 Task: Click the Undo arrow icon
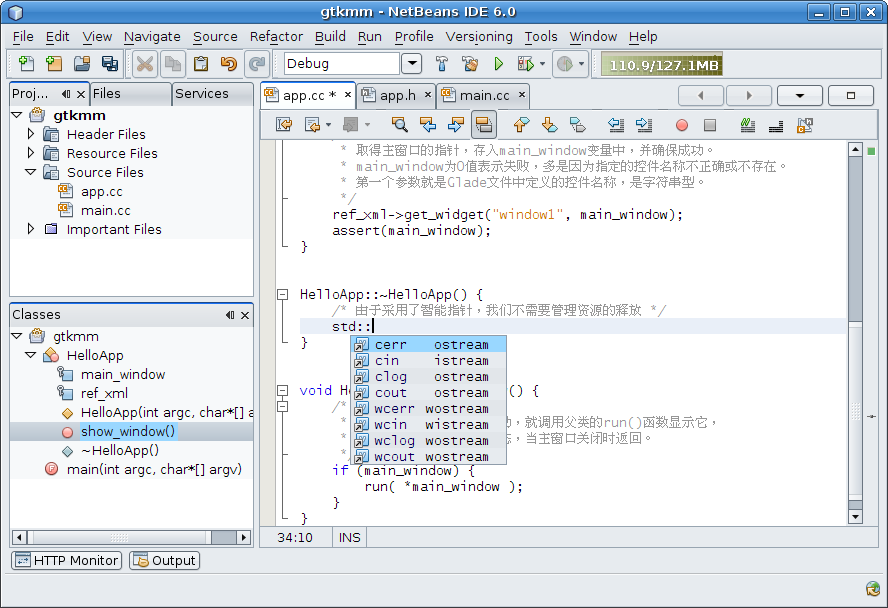229,63
